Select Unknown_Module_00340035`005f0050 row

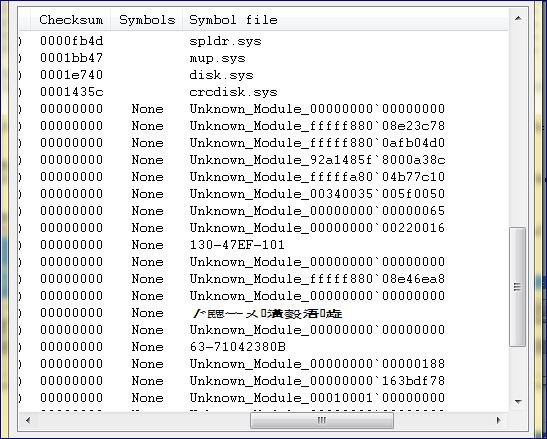tap(263, 194)
